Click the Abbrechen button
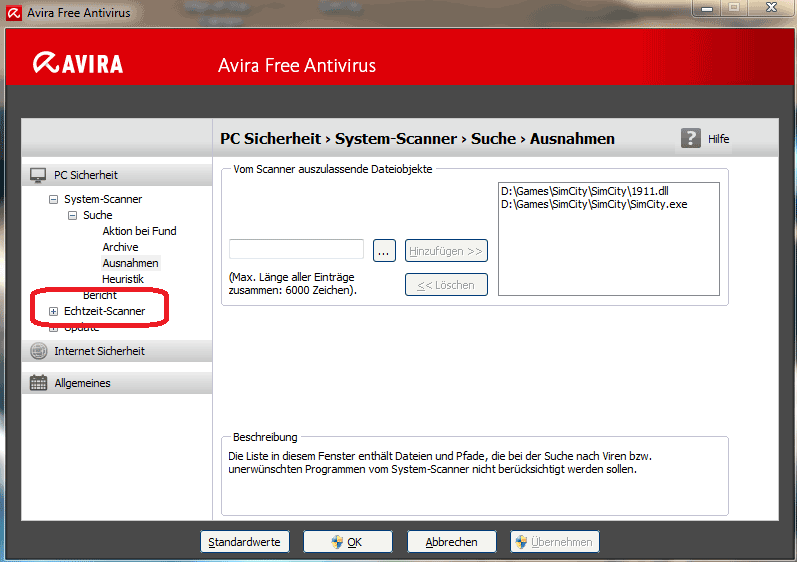The width and height of the screenshot is (797, 562). coord(451,542)
